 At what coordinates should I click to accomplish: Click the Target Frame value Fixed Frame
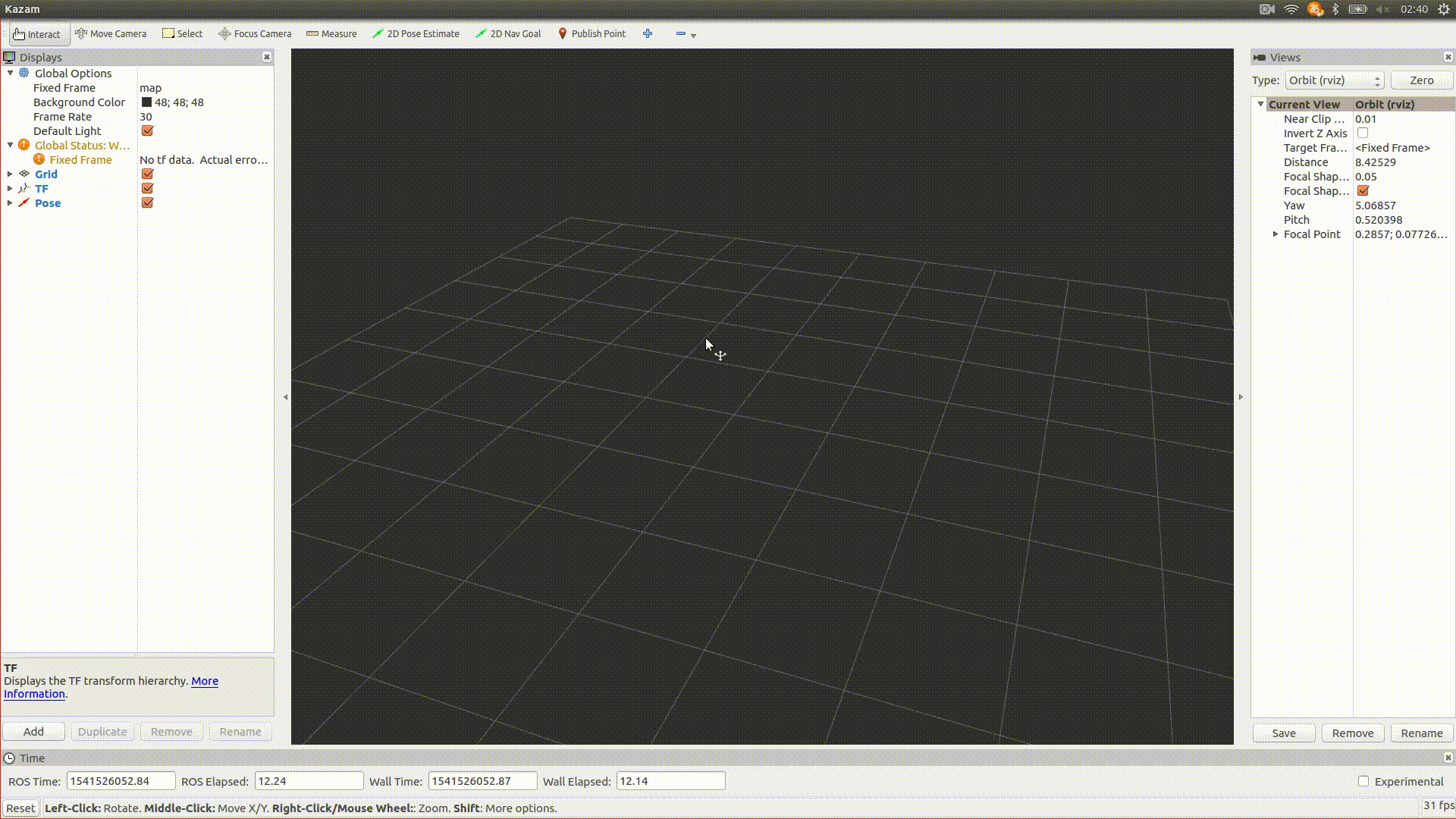(x=1392, y=148)
